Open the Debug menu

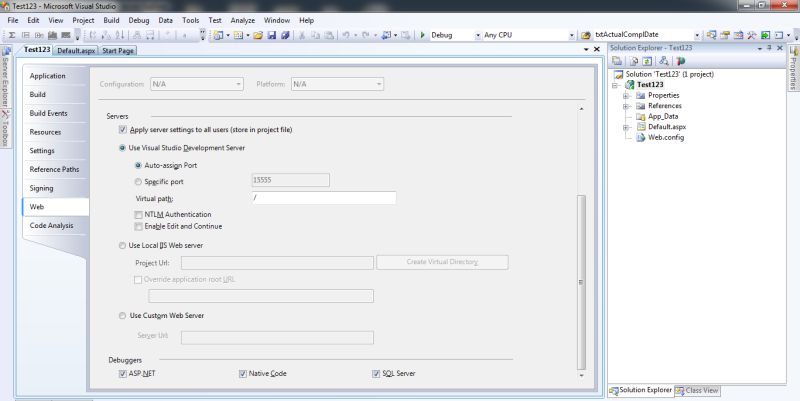139,20
